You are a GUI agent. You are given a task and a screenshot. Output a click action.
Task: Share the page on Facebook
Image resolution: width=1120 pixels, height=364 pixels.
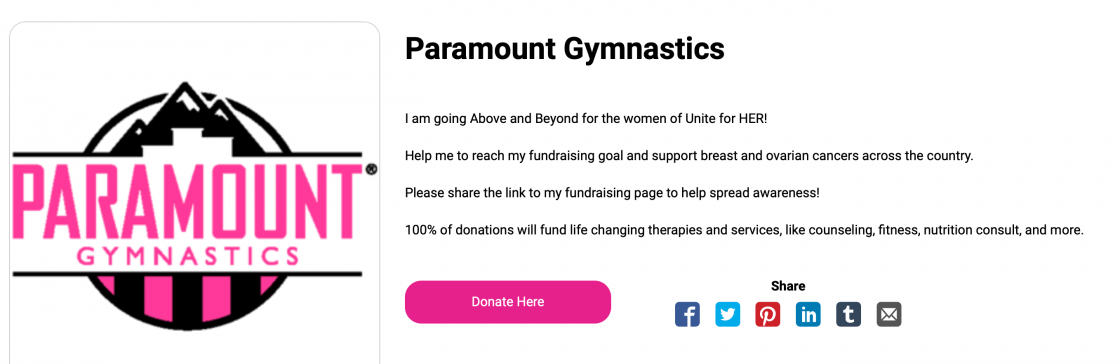click(687, 314)
